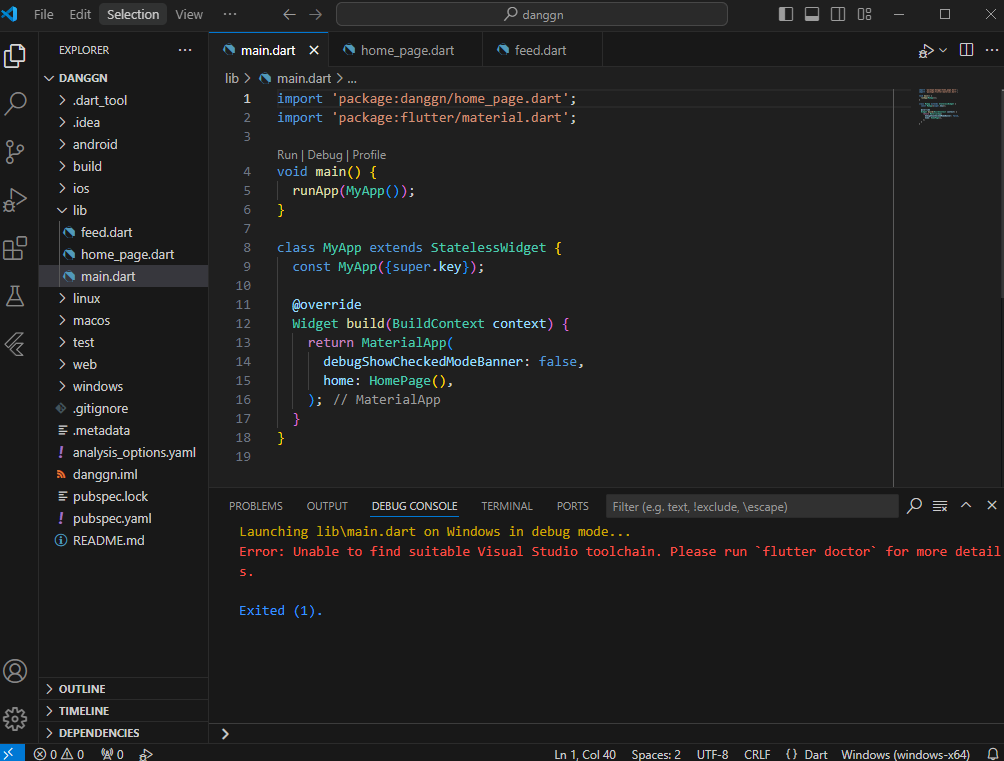Click the danggn command center search box
1004x761 pixels.
tap(531, 14)
